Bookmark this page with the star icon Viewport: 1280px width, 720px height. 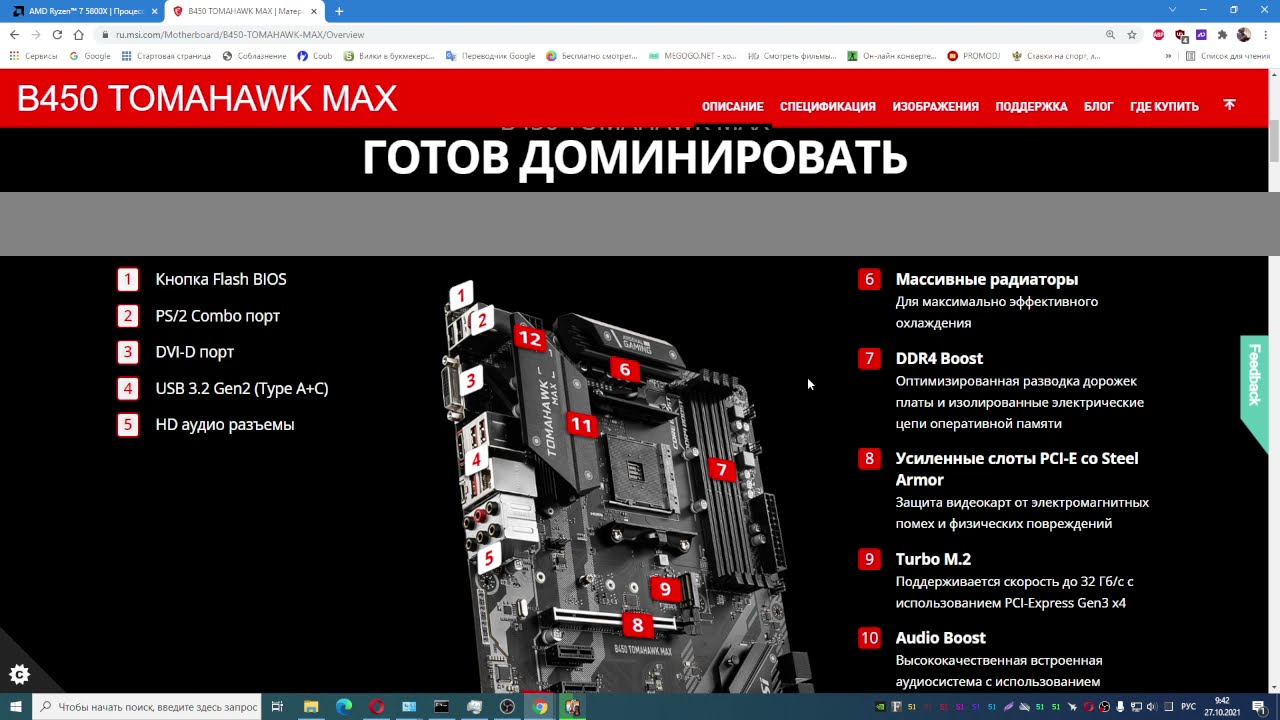[x=1132, y=34]
